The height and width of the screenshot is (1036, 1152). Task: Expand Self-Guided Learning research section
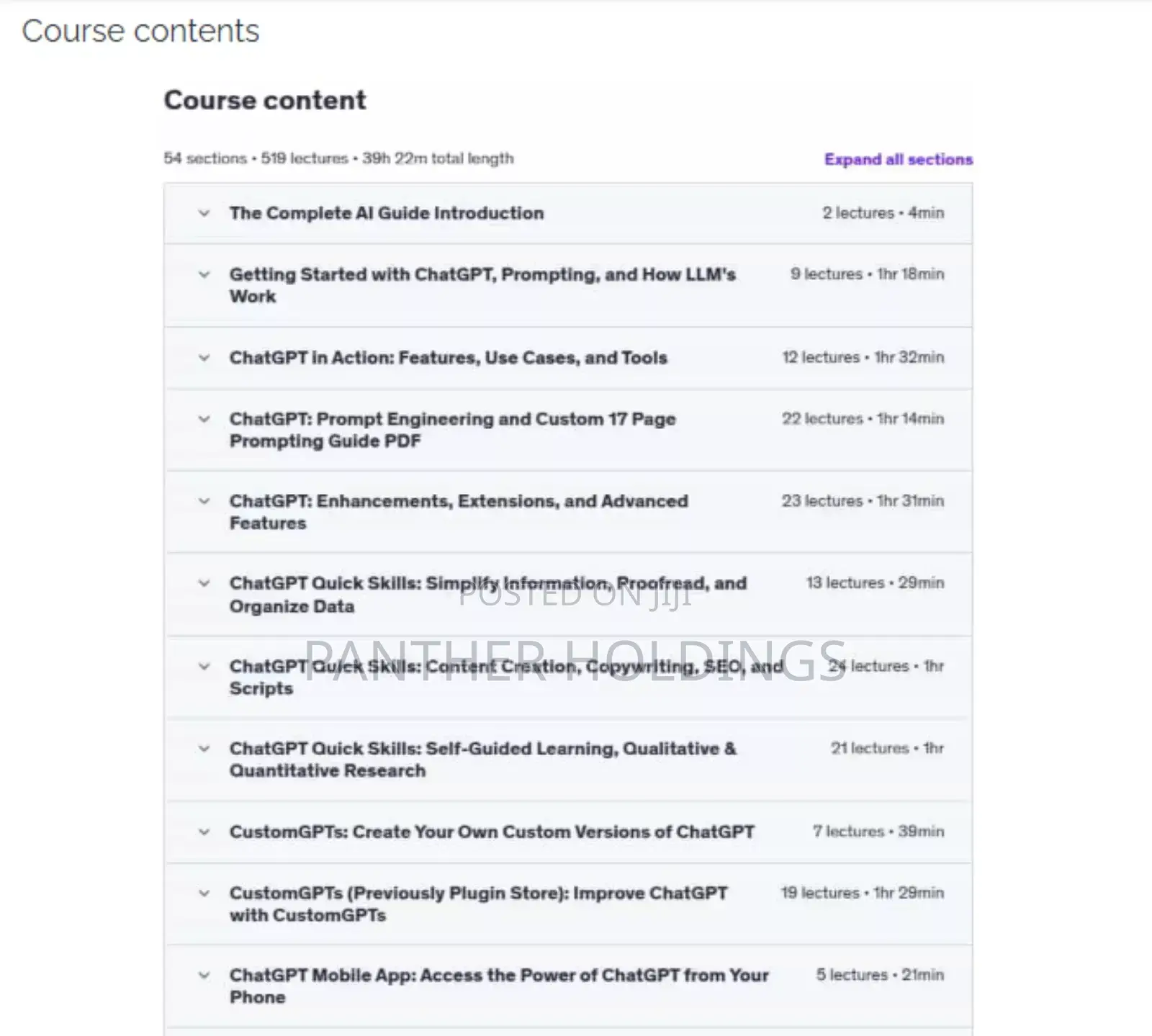click(482, 760)
